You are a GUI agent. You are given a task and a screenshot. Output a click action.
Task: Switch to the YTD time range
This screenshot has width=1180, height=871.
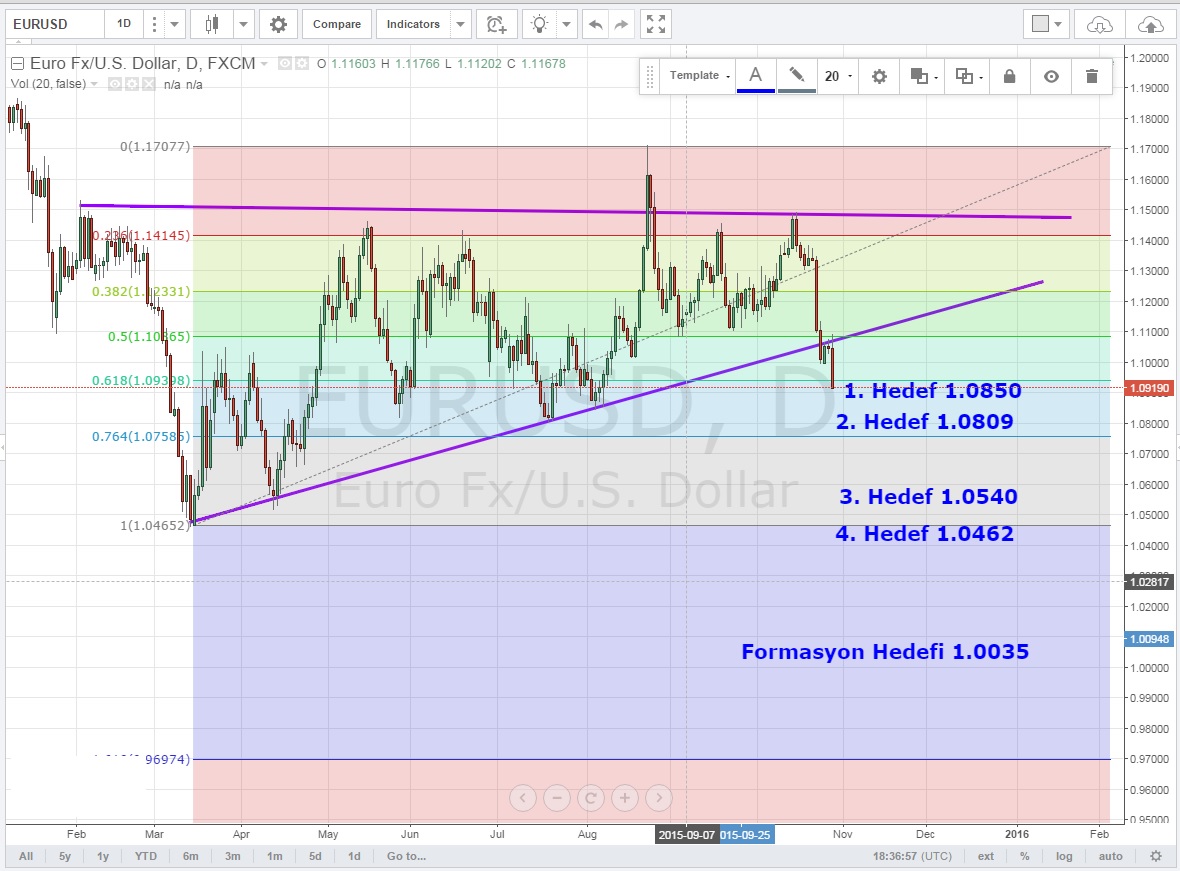[146, 856]
